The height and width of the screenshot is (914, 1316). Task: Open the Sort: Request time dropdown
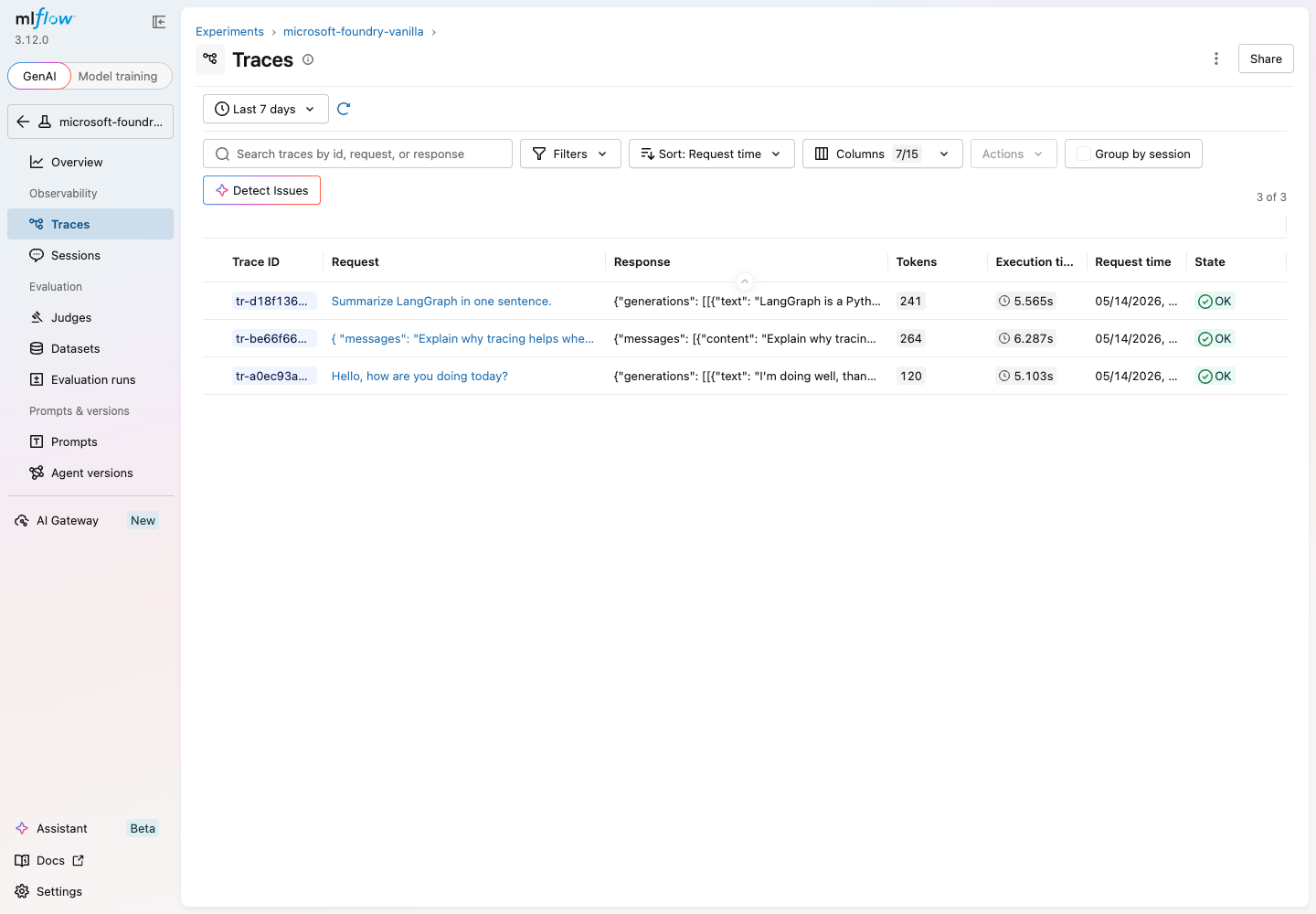711,154
